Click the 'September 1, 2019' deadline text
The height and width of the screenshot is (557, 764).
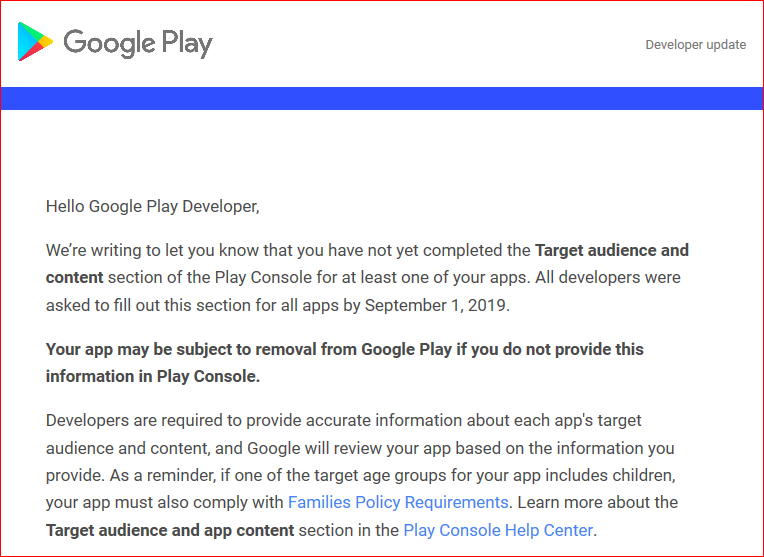tap(436, 306)
